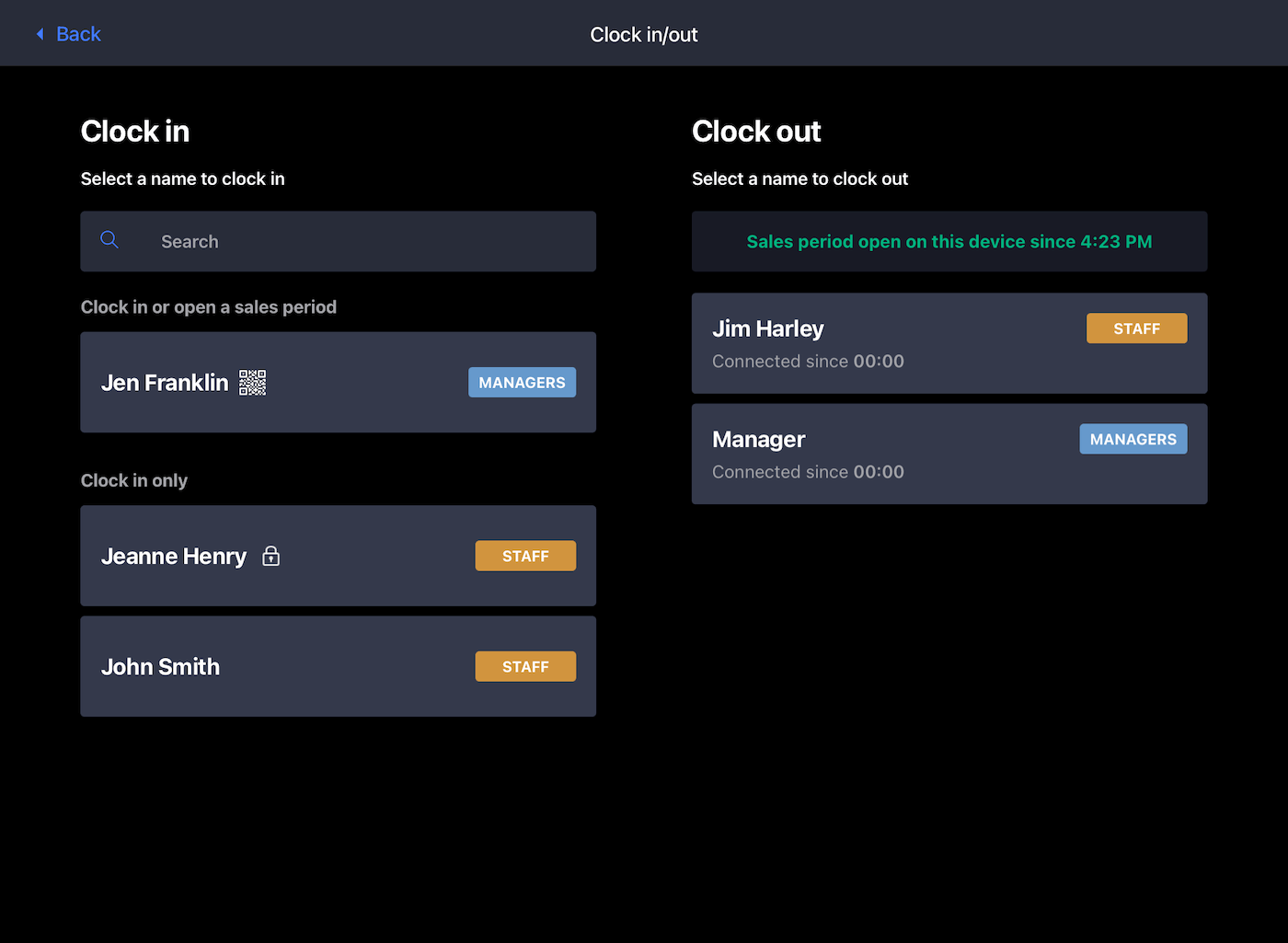Click the MANAGERS badge on Jen Franklin

tap(522, 383)
